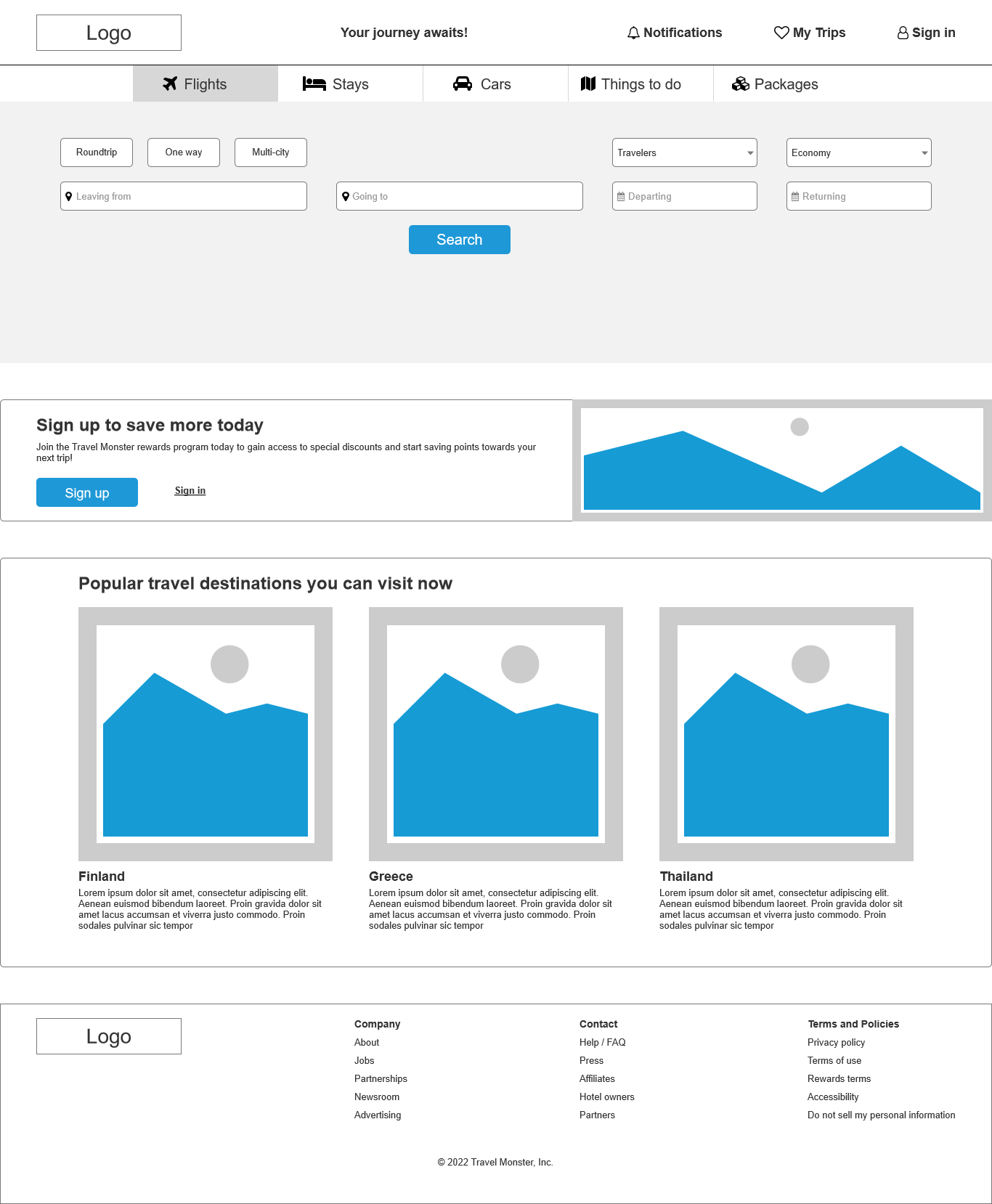Click into the Returning date field
Image resolution: width=992 pixels, height=1204 pixels.
point(859,196)
